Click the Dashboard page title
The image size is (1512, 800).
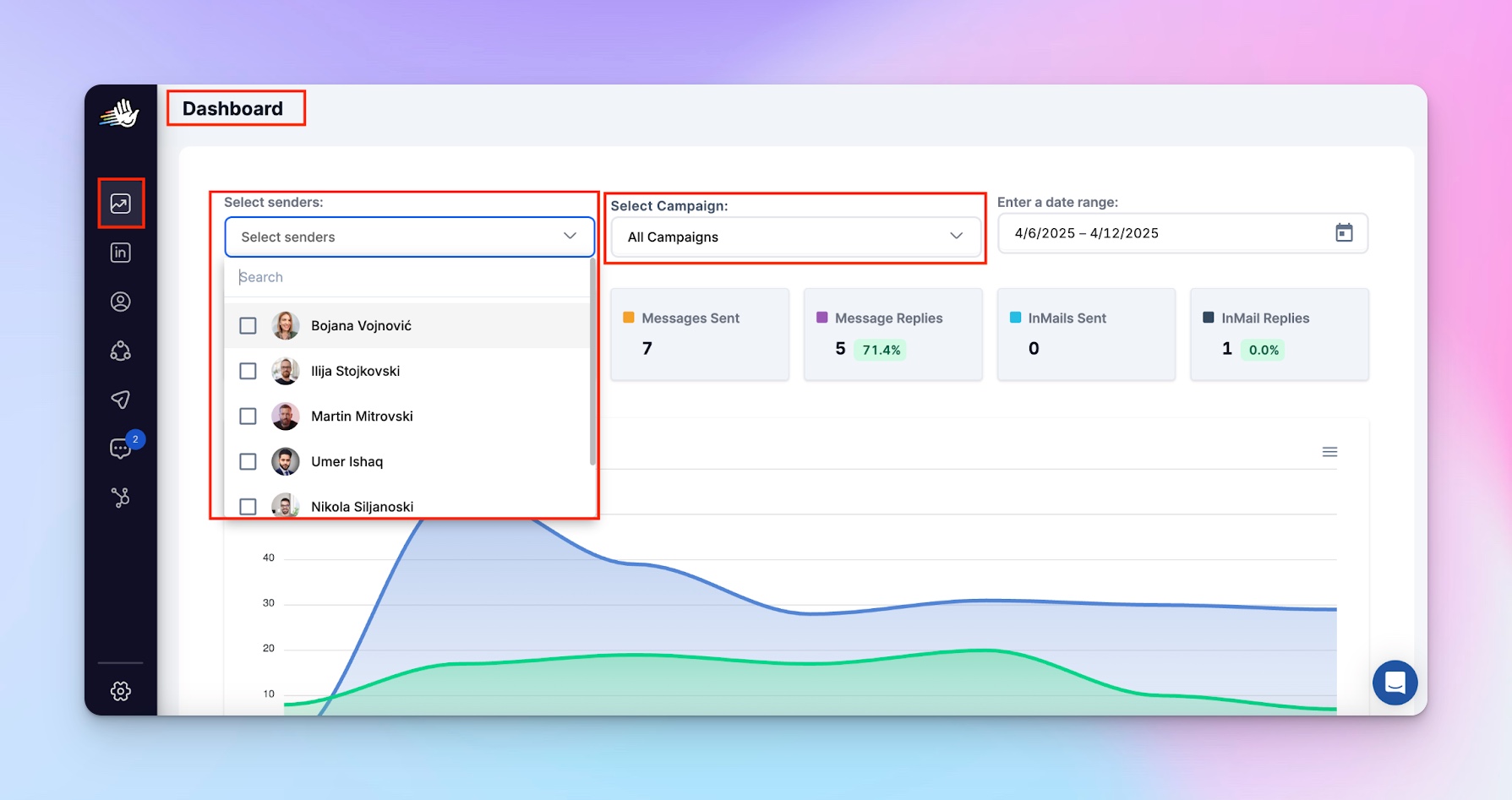click(232, 109)
